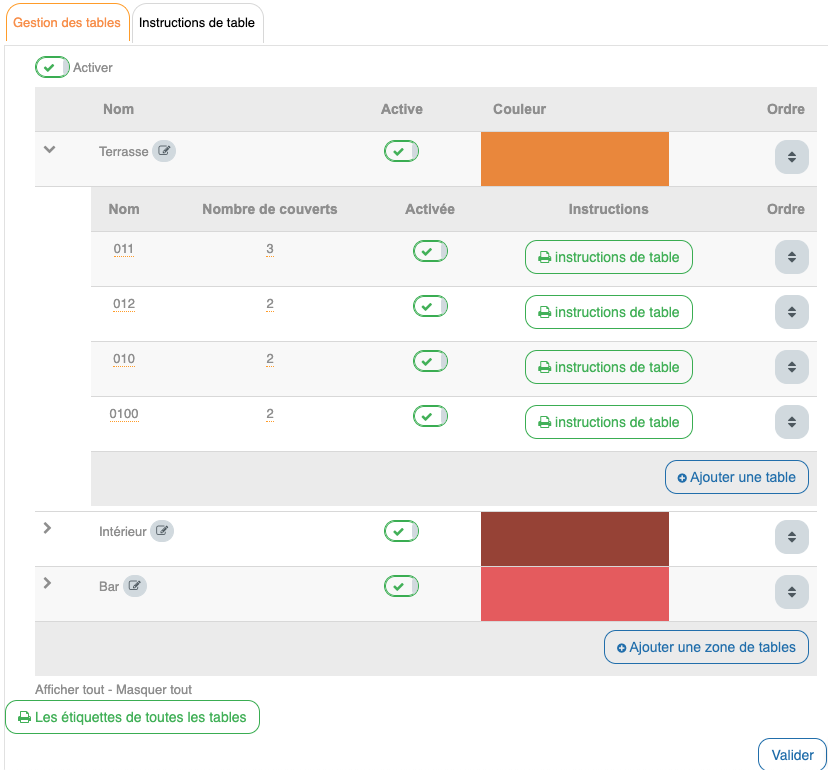Click the order sort handle for Bar zone

791,591
